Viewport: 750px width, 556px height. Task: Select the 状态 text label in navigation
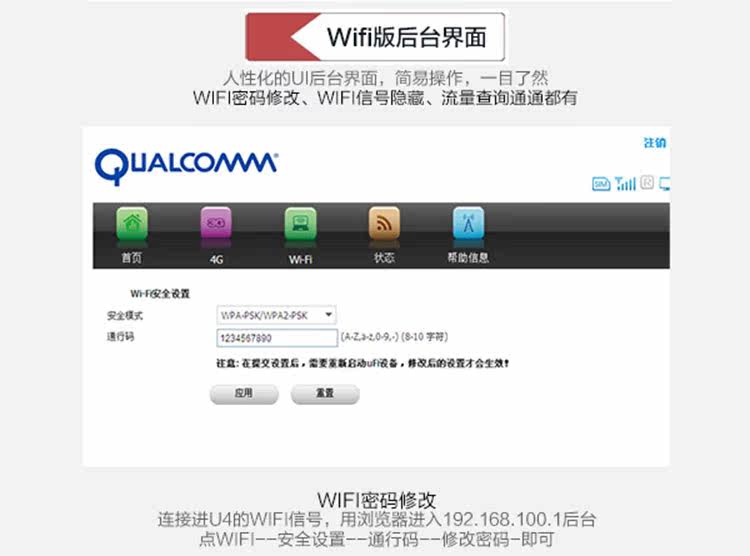click(x=384, y=258)
